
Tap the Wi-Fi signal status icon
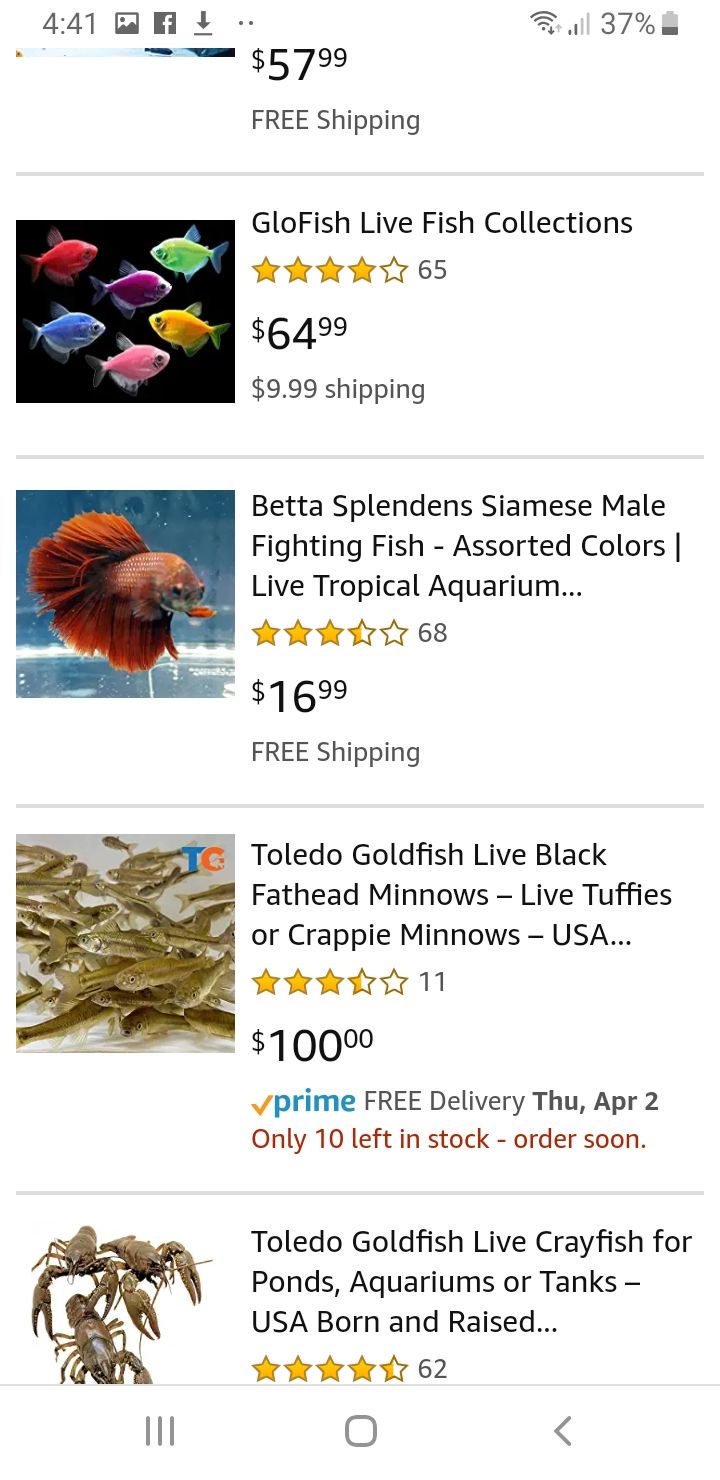pyautogui.click(x=545, y=23)
